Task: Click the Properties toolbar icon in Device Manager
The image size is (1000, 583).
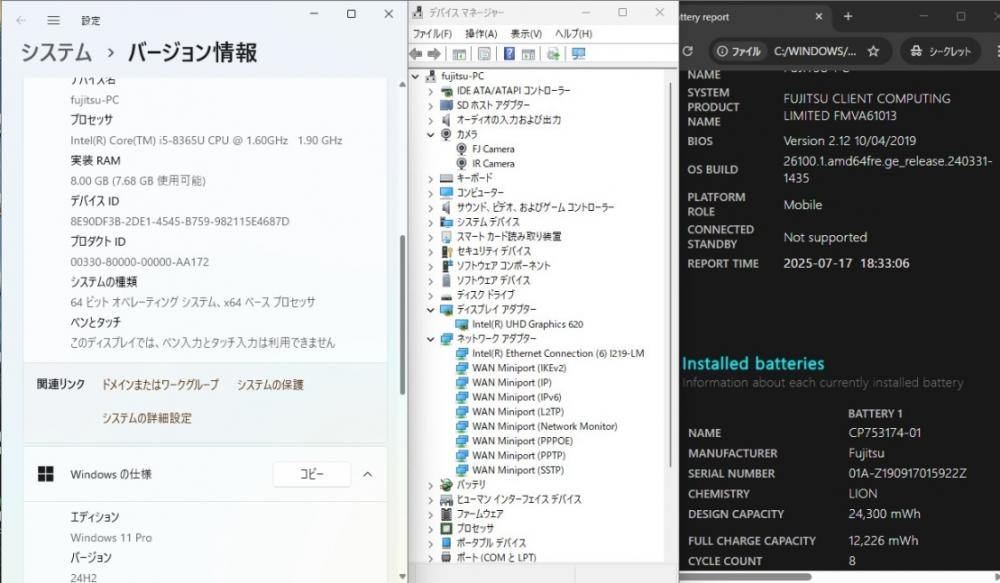Action: (485, 54)
